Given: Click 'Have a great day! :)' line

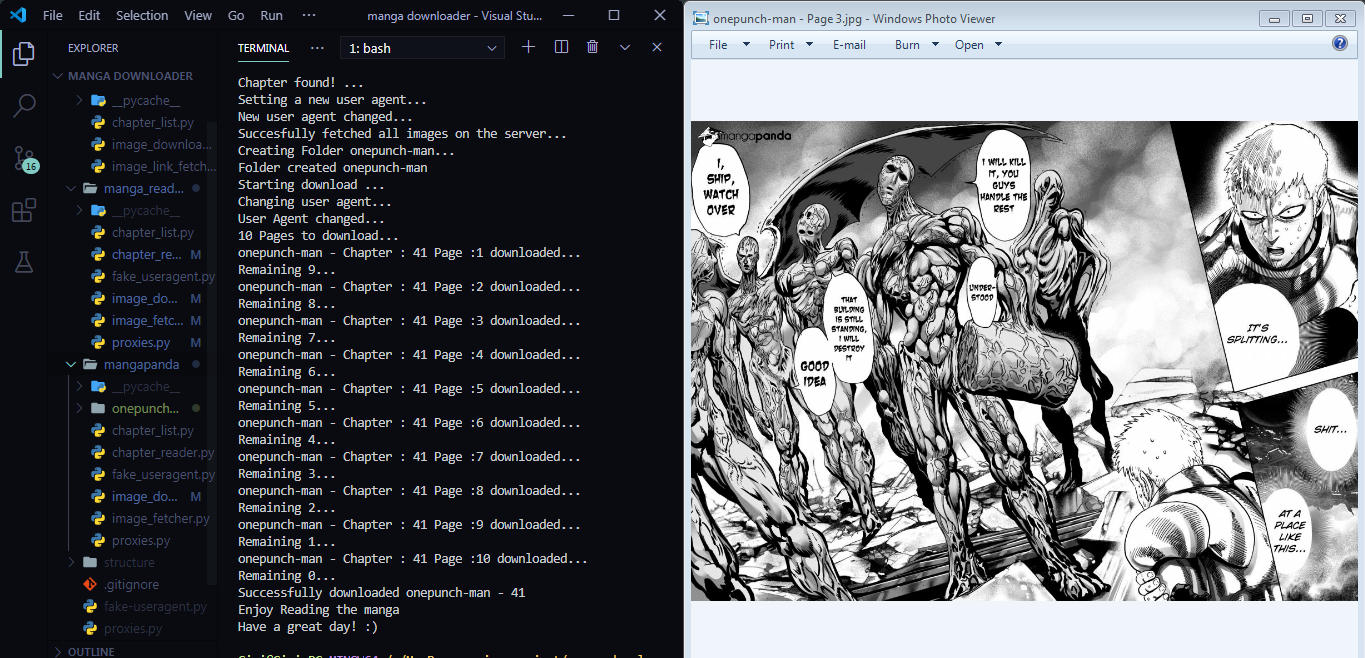Looking at the screenshot, I should 308,627.
